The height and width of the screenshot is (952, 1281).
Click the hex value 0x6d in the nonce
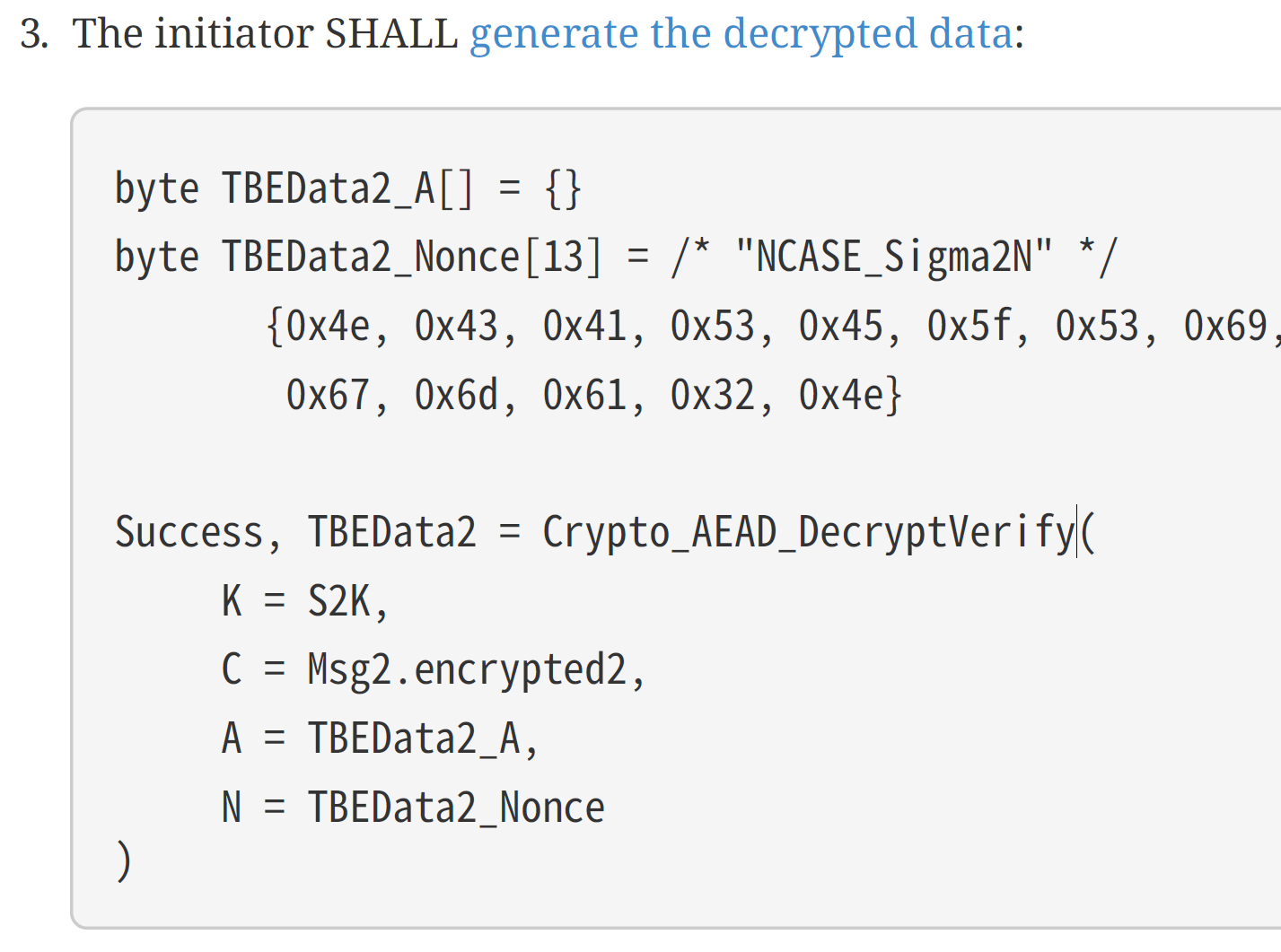pos(455,396)
